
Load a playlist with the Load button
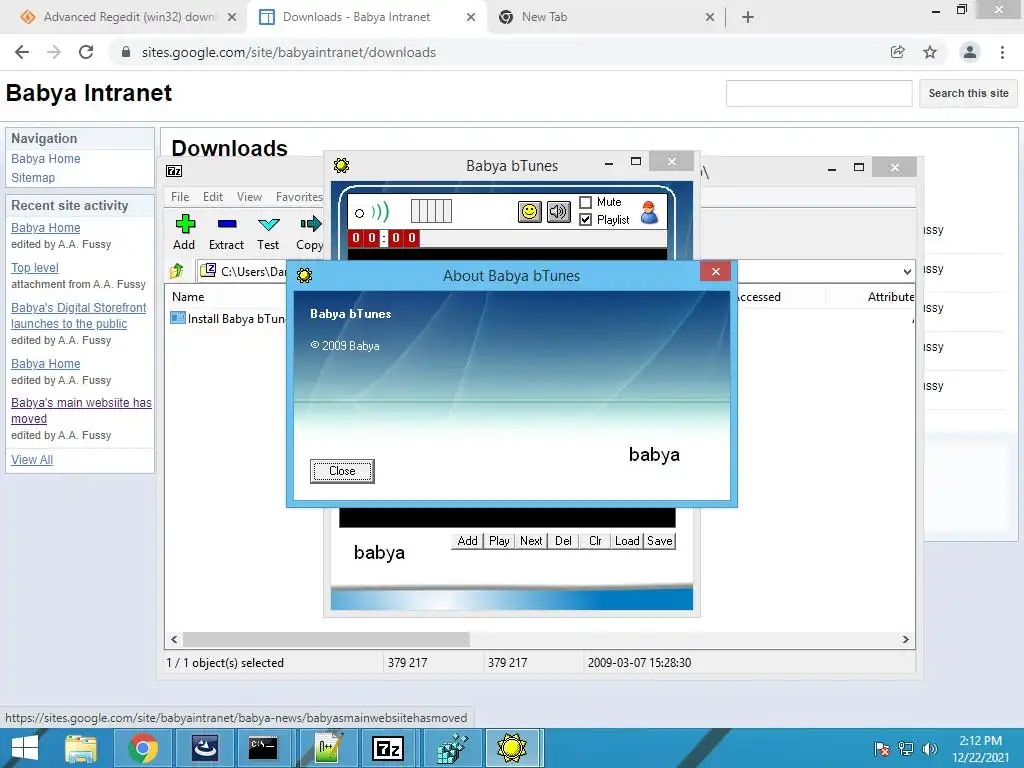tap(627, 541)
